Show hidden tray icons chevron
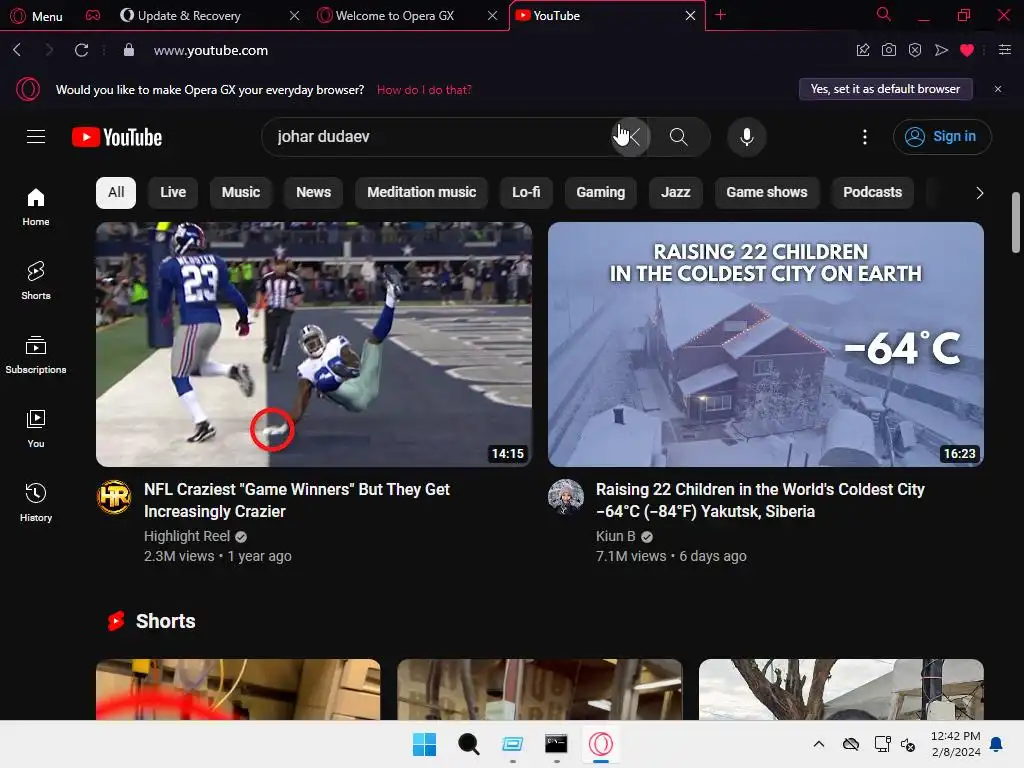Viewport: 1024px width, 768px height. 819,744
